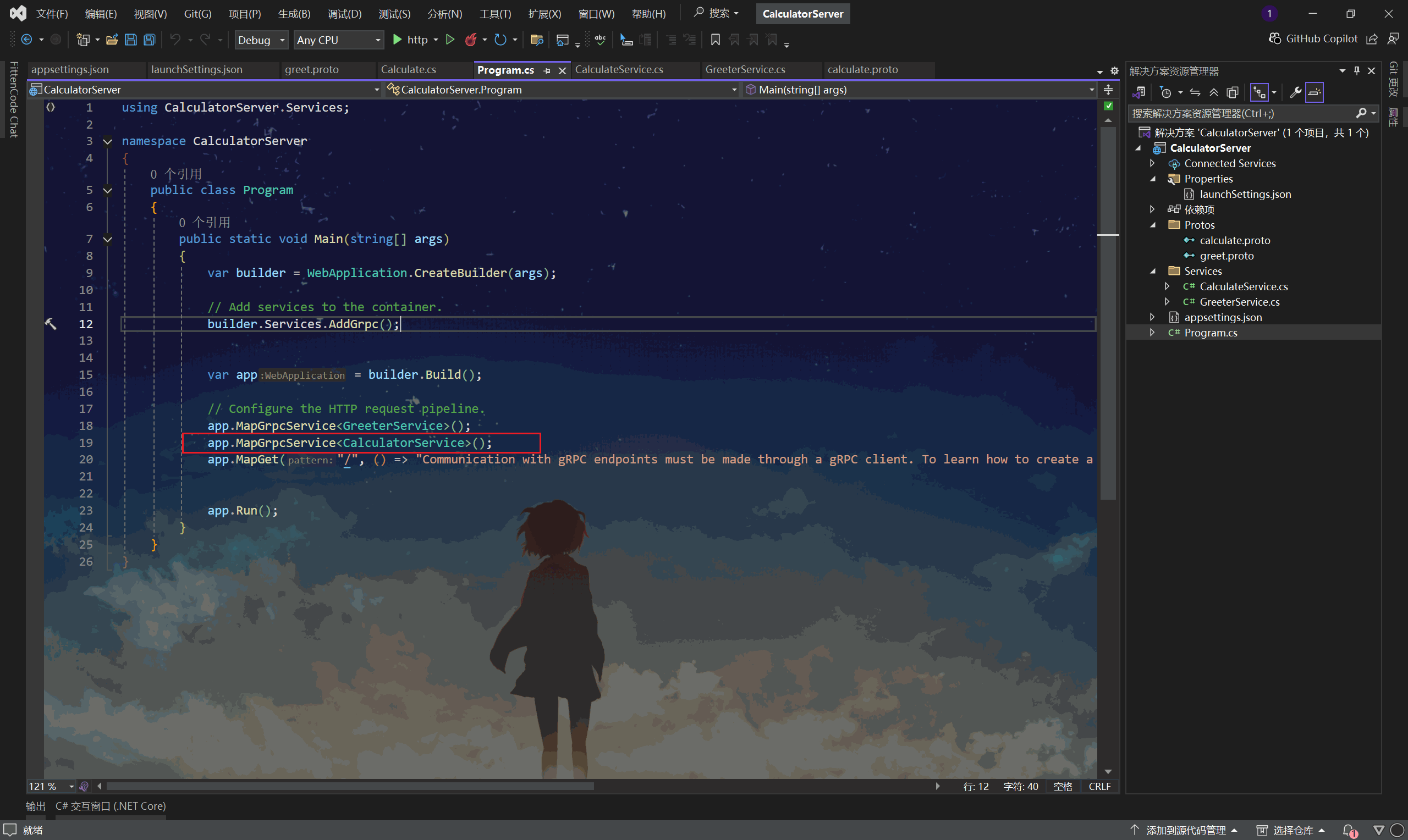1408x840 pixels.
Task: Click the editor's horizontal scrollbar thumb
Action: click(x=350, y=786)
